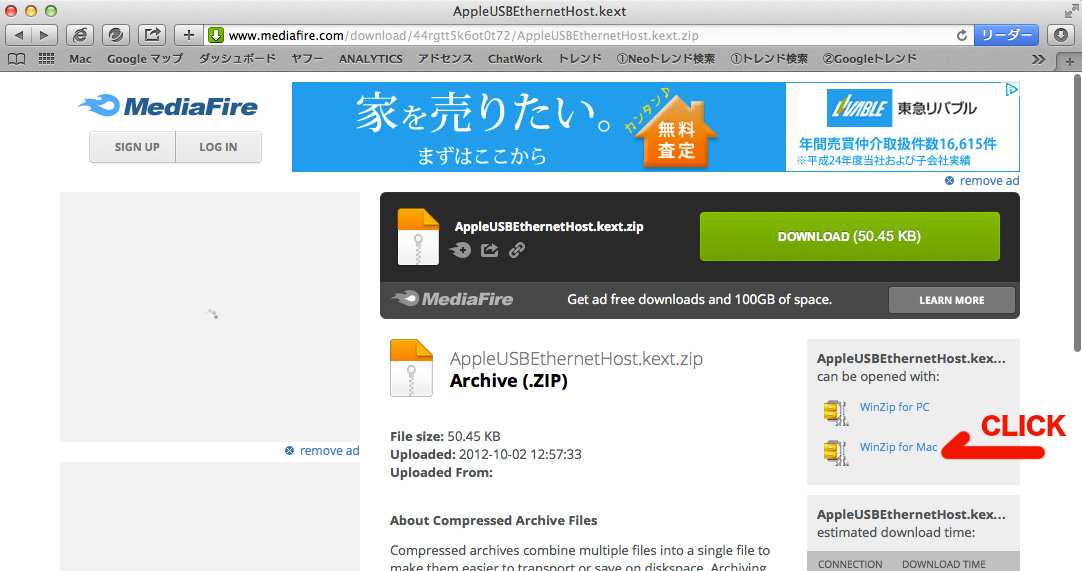
Task: Click the SIGN UP button
Action: click(132, 147)
